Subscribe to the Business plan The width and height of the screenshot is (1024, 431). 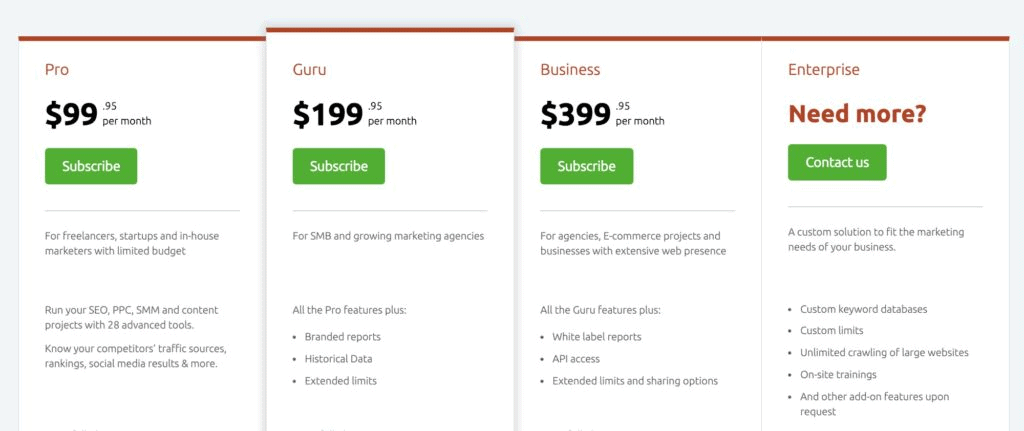click(x=586, y=166)
